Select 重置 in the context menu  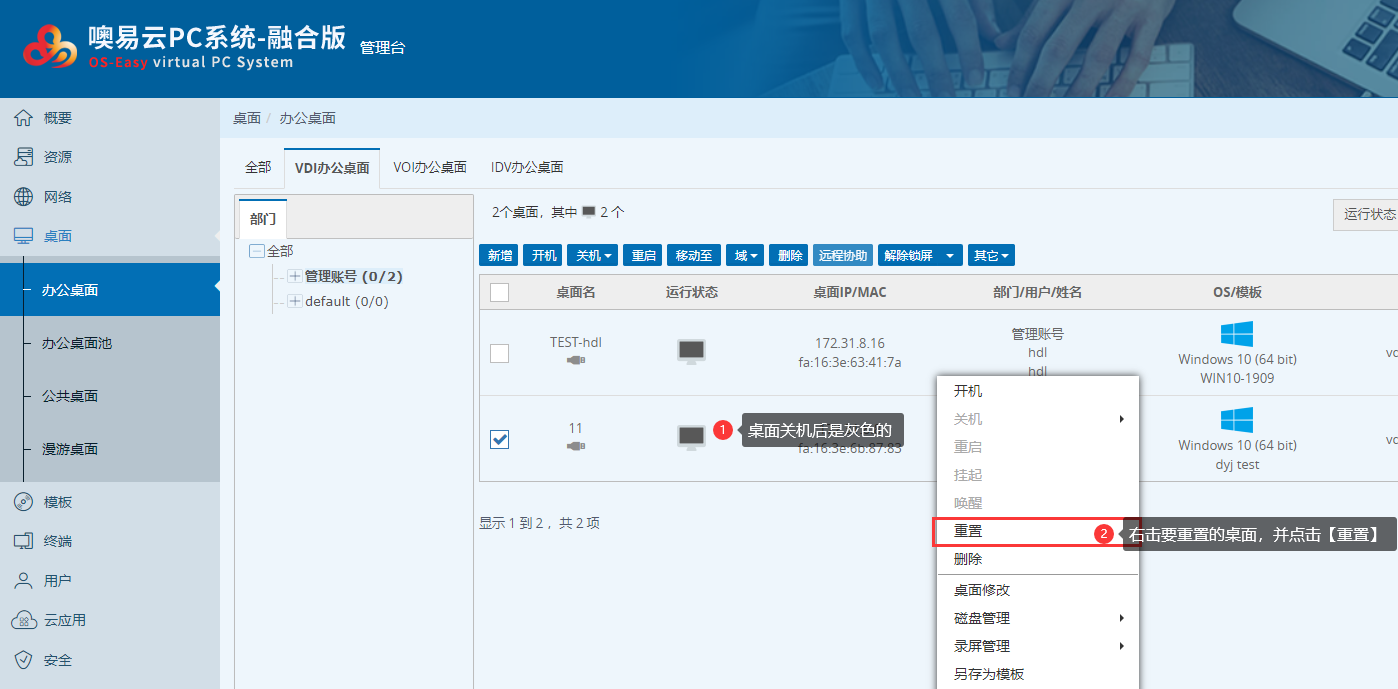click(968, 532)
